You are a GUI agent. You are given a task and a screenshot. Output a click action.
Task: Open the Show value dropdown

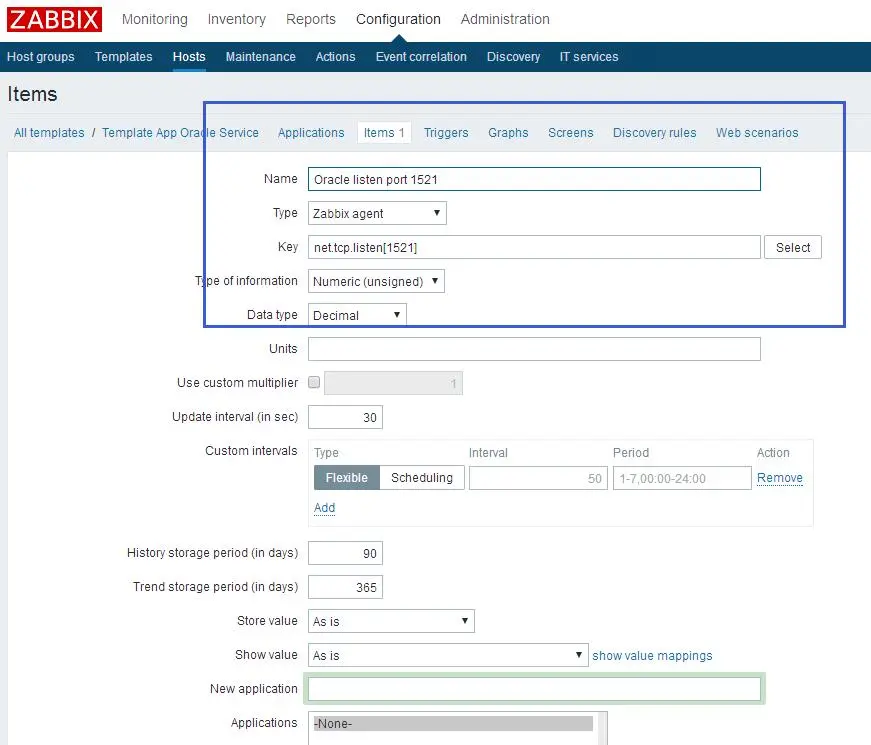click(448, 655)
